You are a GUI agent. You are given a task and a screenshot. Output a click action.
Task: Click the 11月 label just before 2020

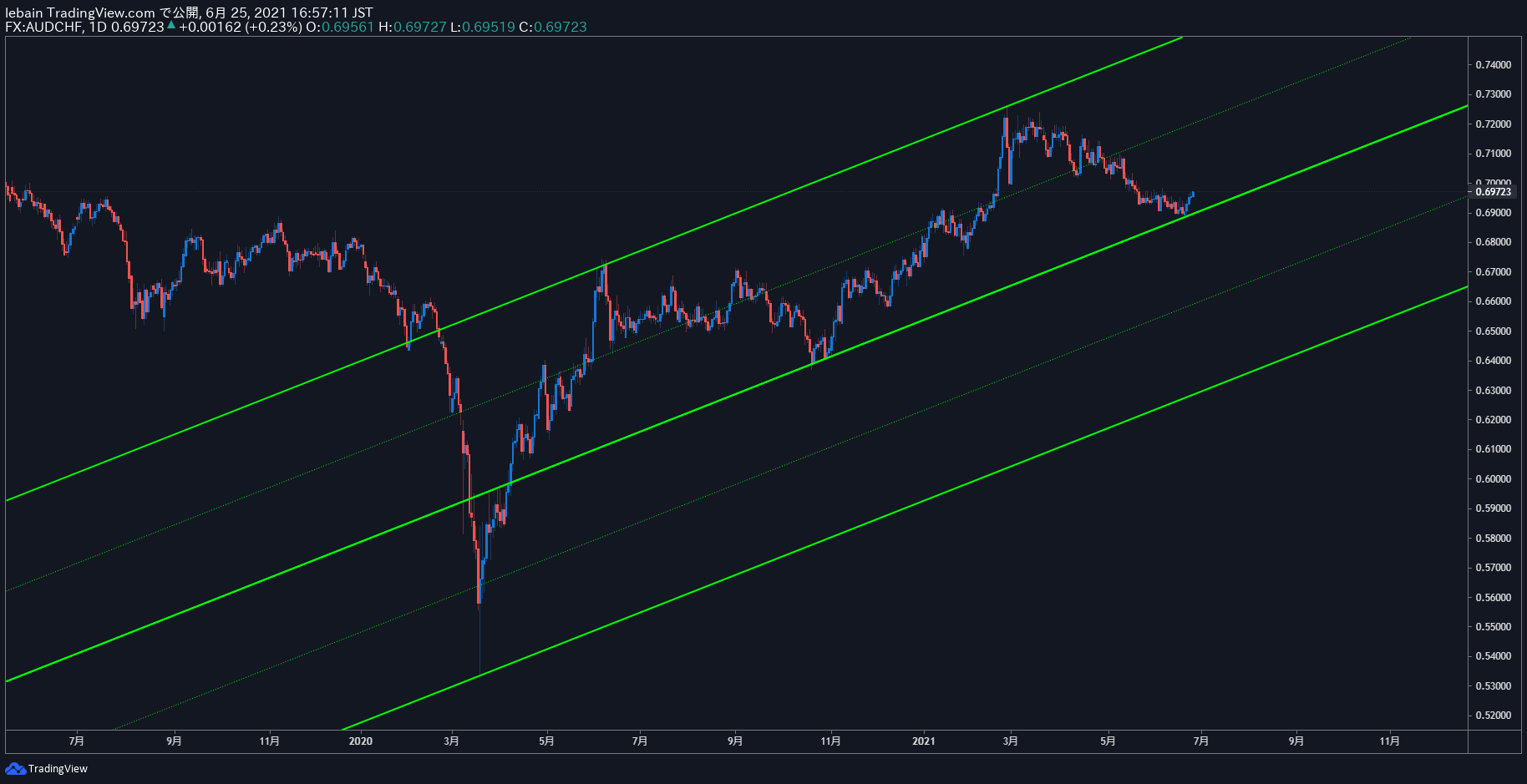pos(270,741)
